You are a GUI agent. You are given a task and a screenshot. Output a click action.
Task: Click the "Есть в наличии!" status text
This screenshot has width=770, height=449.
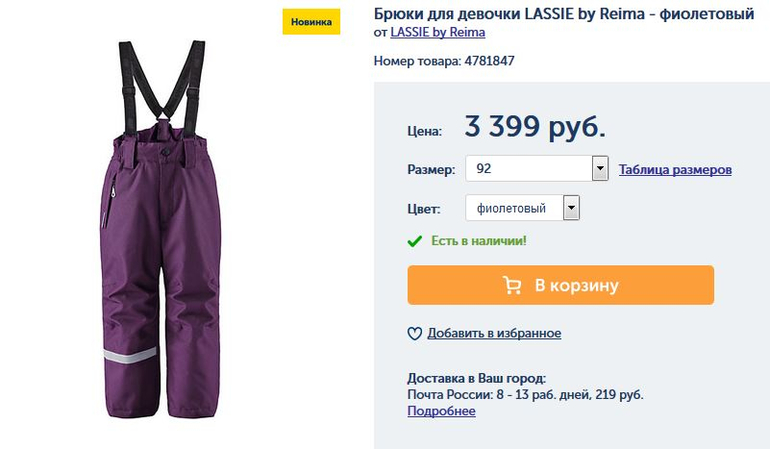click(478, 241)
